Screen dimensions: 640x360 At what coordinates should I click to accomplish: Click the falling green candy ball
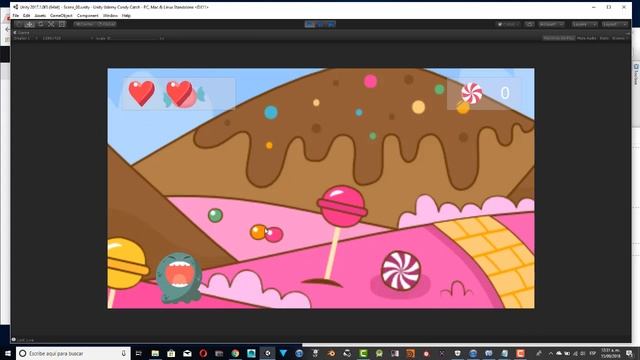tap(215, 215)
